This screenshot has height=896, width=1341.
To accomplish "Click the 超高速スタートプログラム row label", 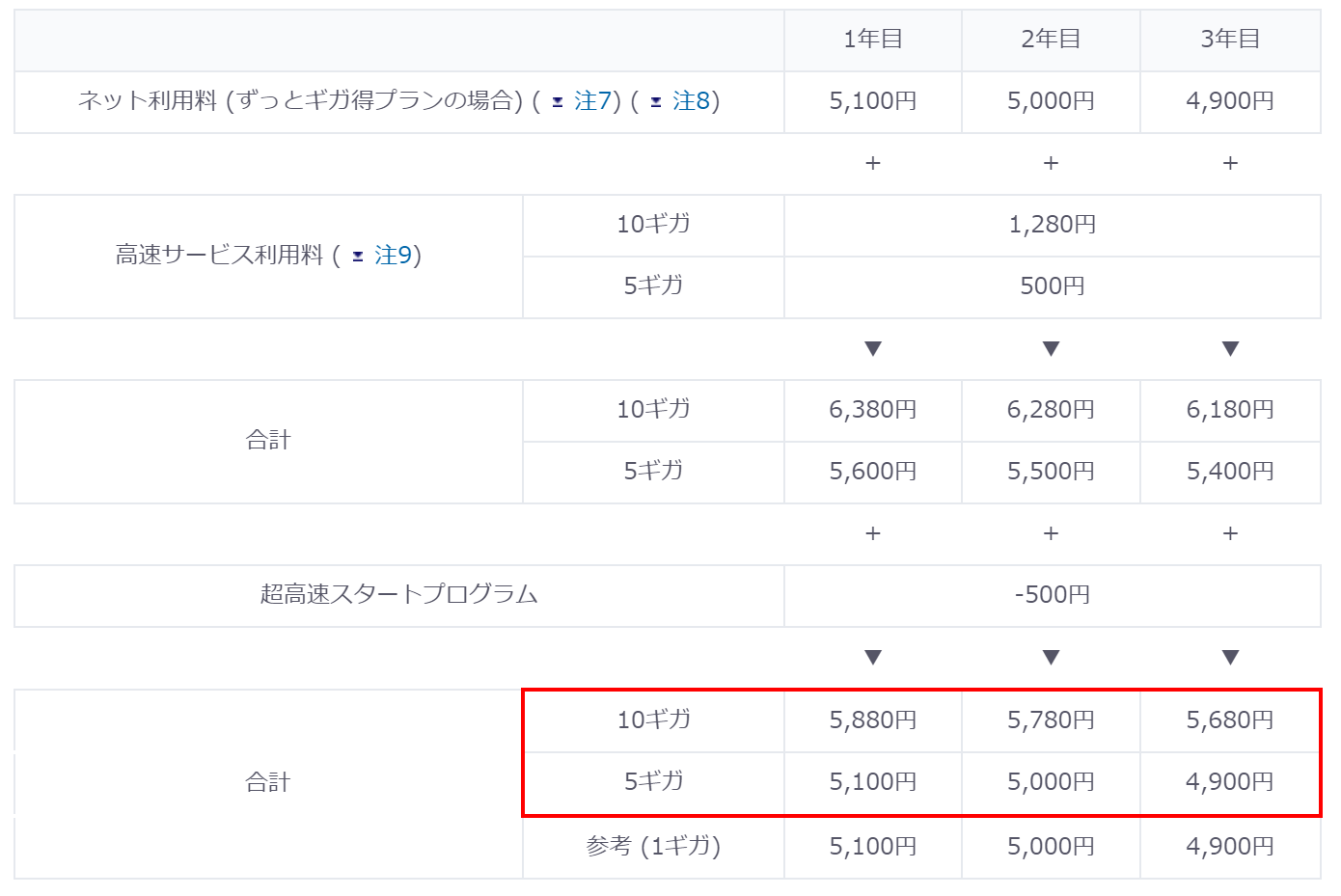I will tap(398, 595).
